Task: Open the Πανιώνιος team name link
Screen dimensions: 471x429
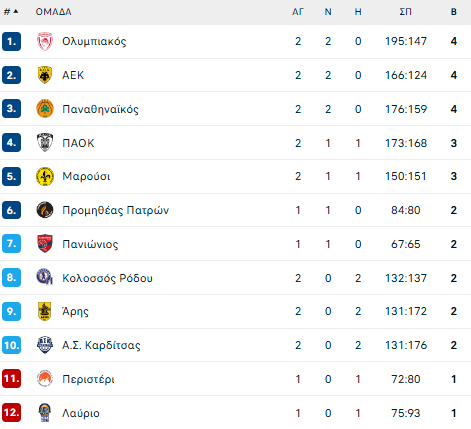Action: 90,244
